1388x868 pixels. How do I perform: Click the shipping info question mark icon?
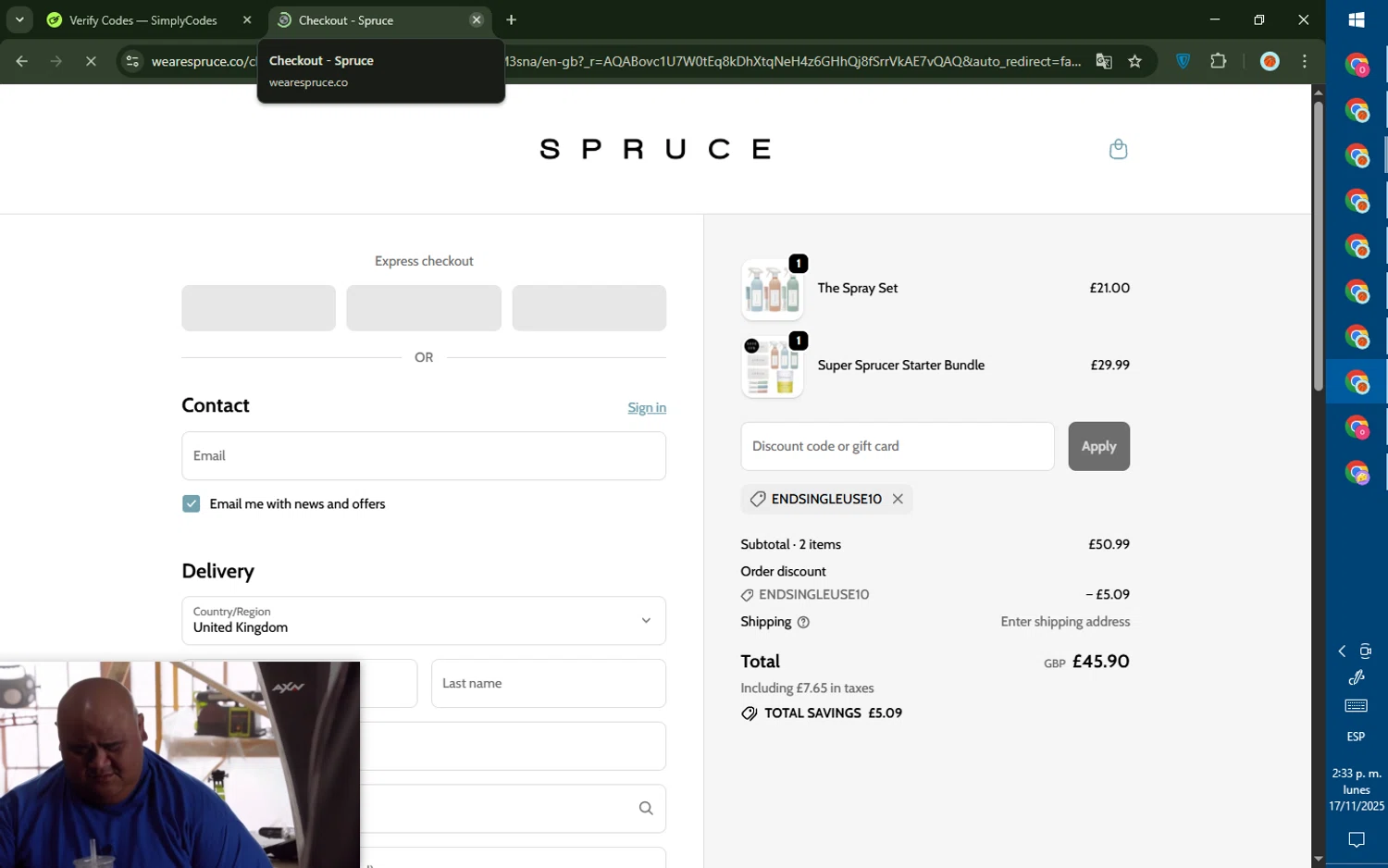coord(803,623)
